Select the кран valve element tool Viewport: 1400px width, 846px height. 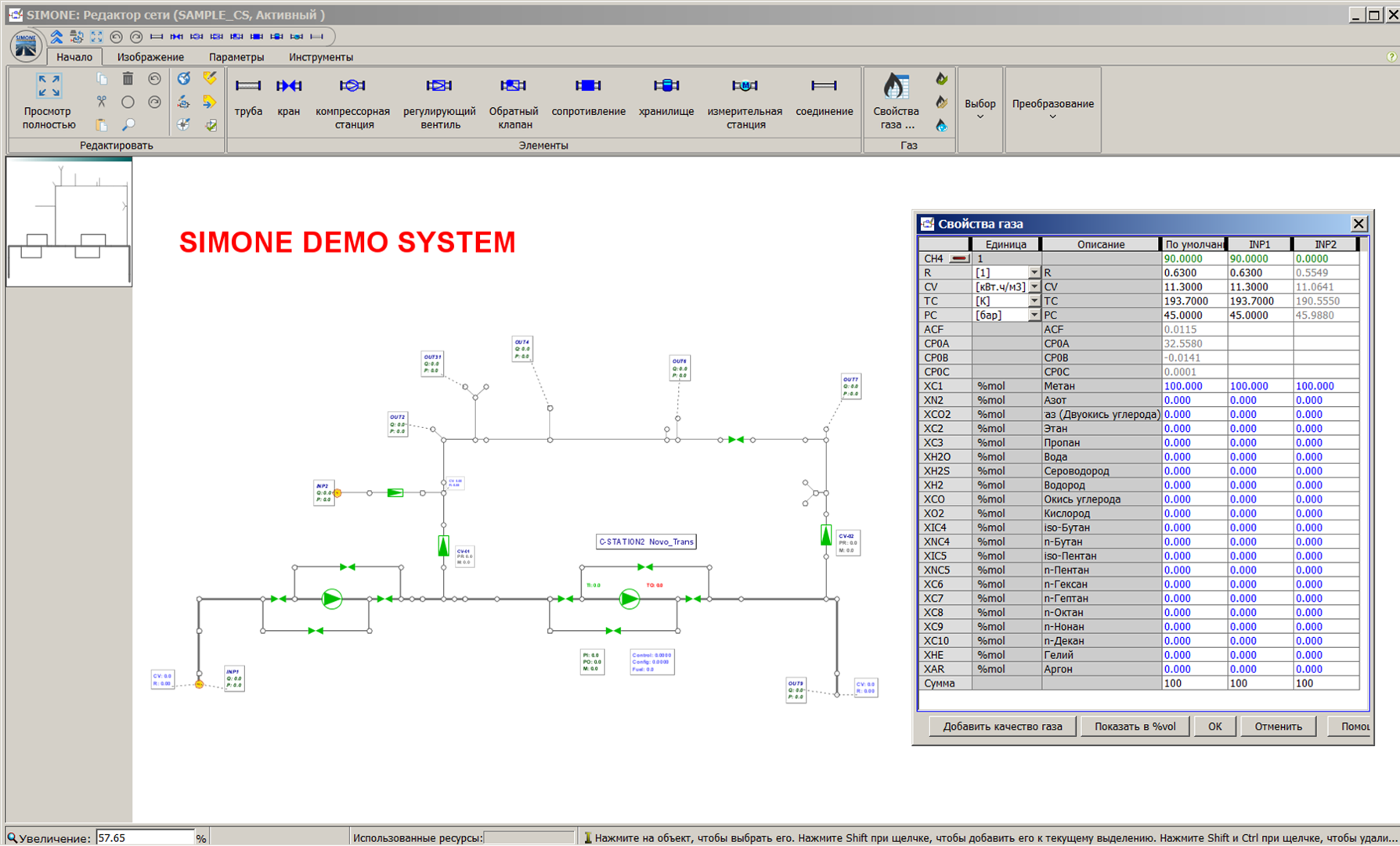[289, 97]
